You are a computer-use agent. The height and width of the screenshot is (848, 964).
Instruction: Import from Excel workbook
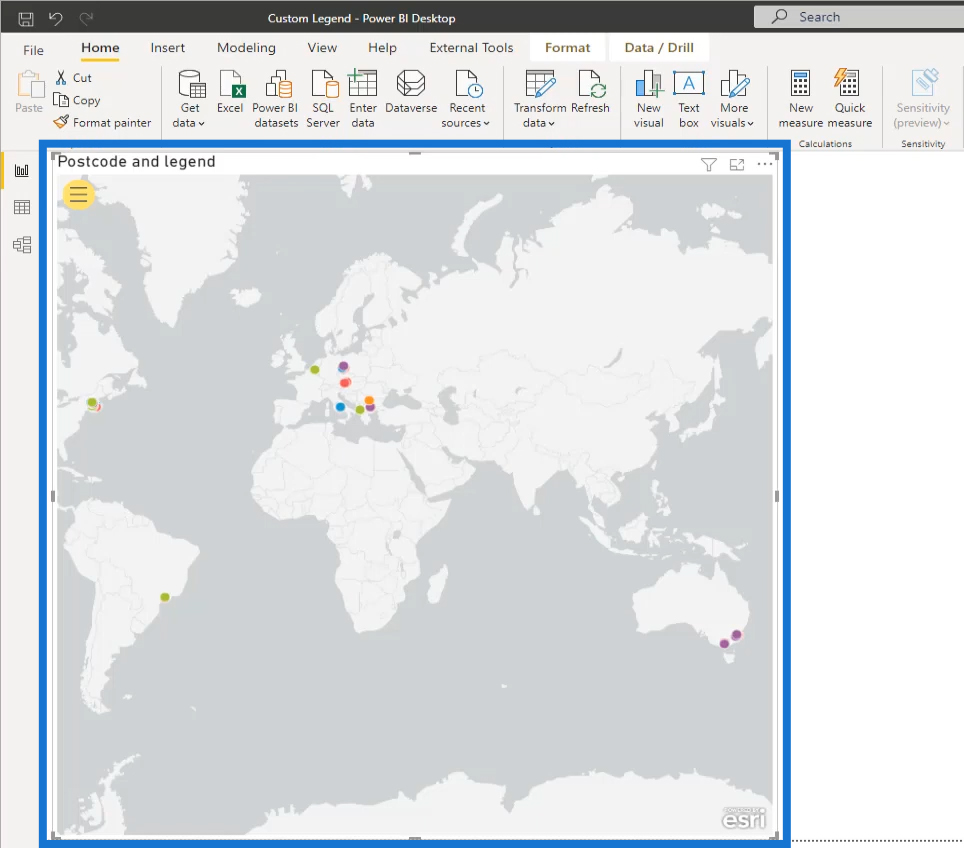(231, 92)
